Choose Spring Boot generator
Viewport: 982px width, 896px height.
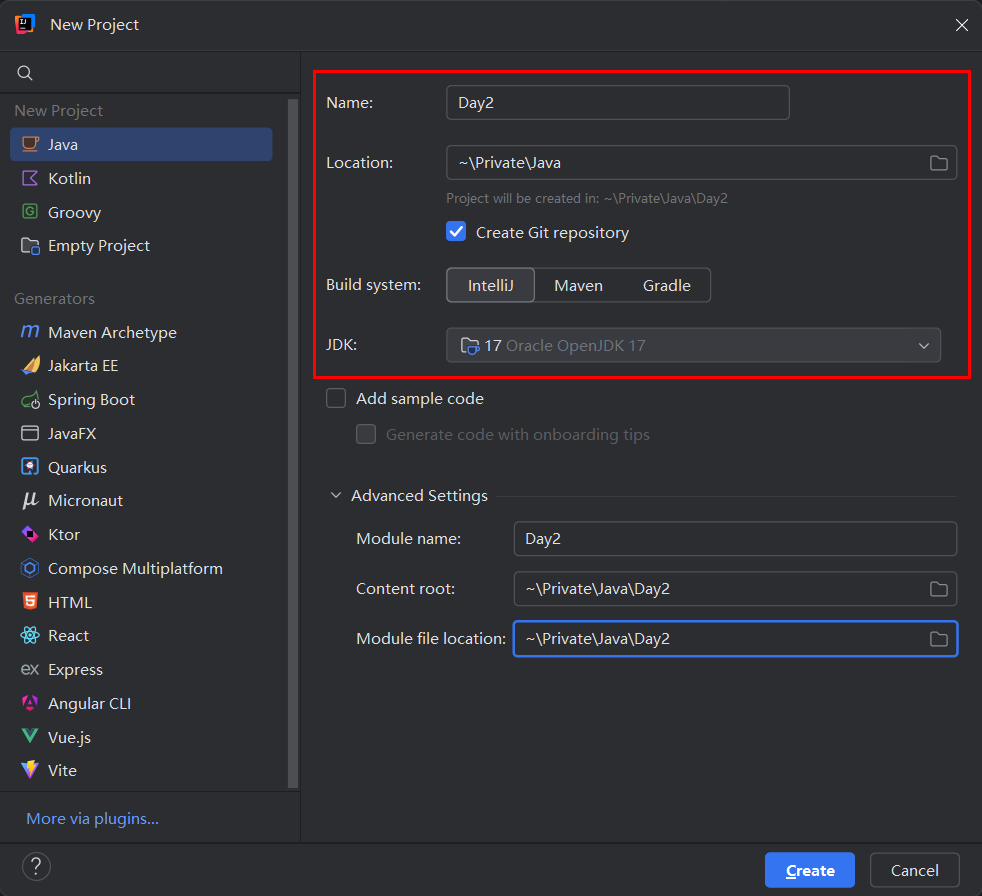pyautogui.click(x=142, y=399)
